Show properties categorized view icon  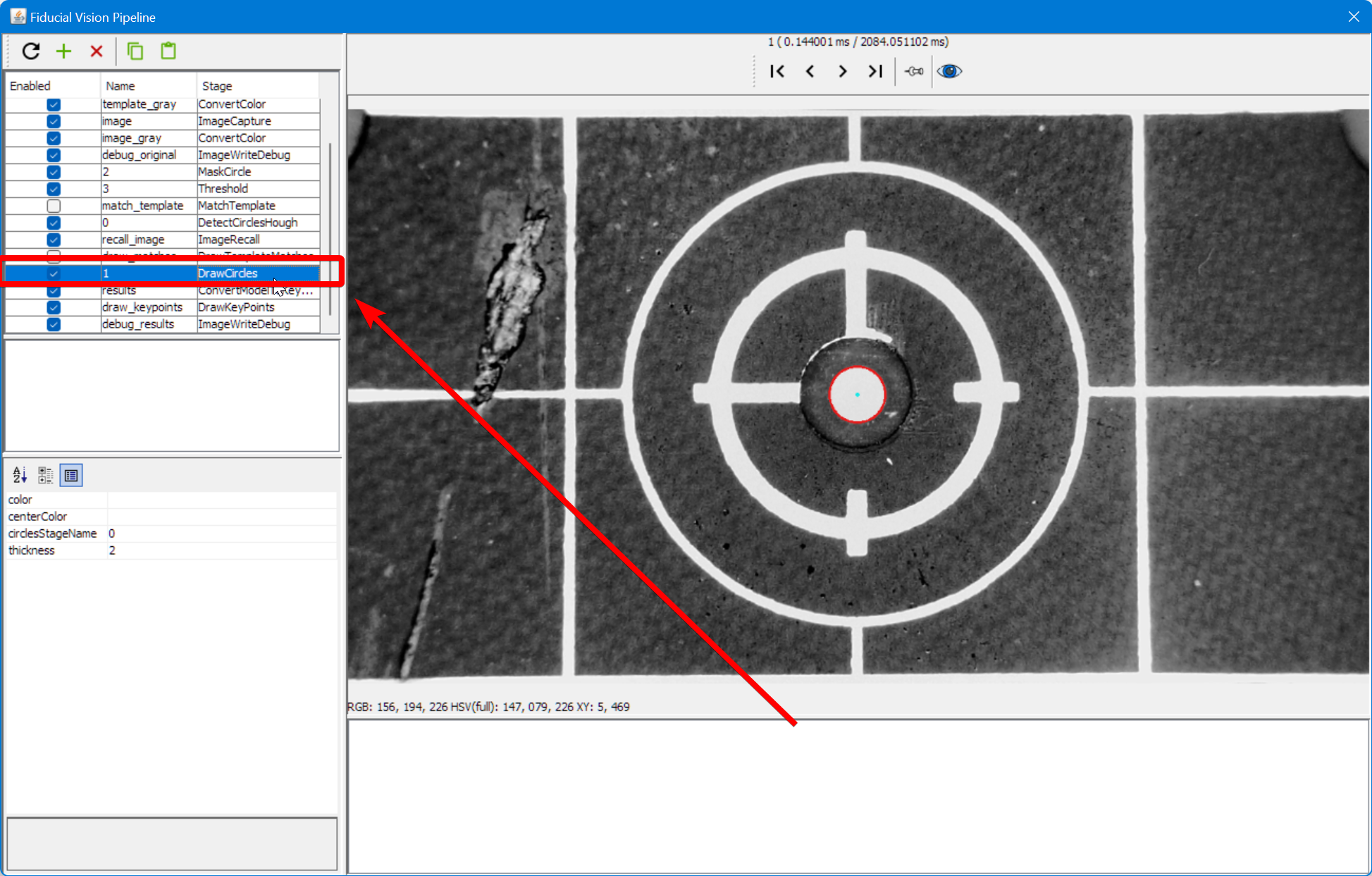(45, 475)
